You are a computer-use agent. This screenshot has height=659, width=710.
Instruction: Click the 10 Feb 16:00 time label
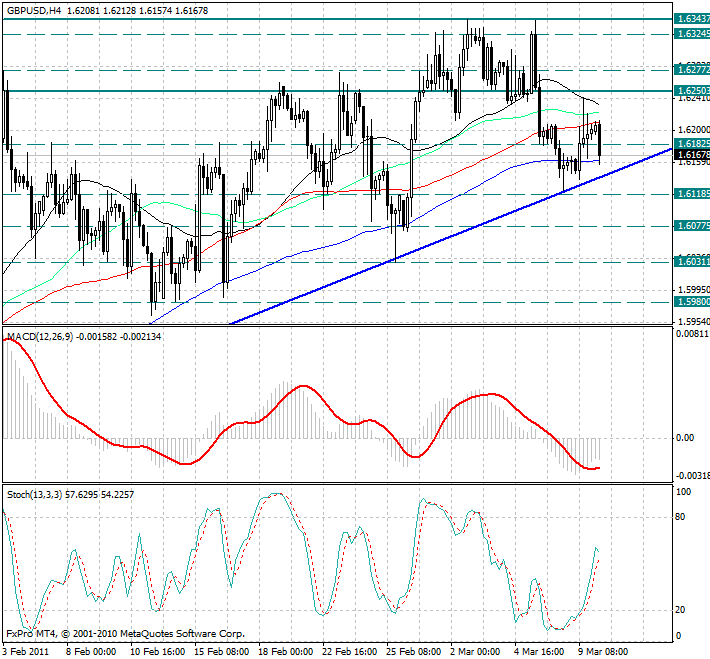click(157, 652)
